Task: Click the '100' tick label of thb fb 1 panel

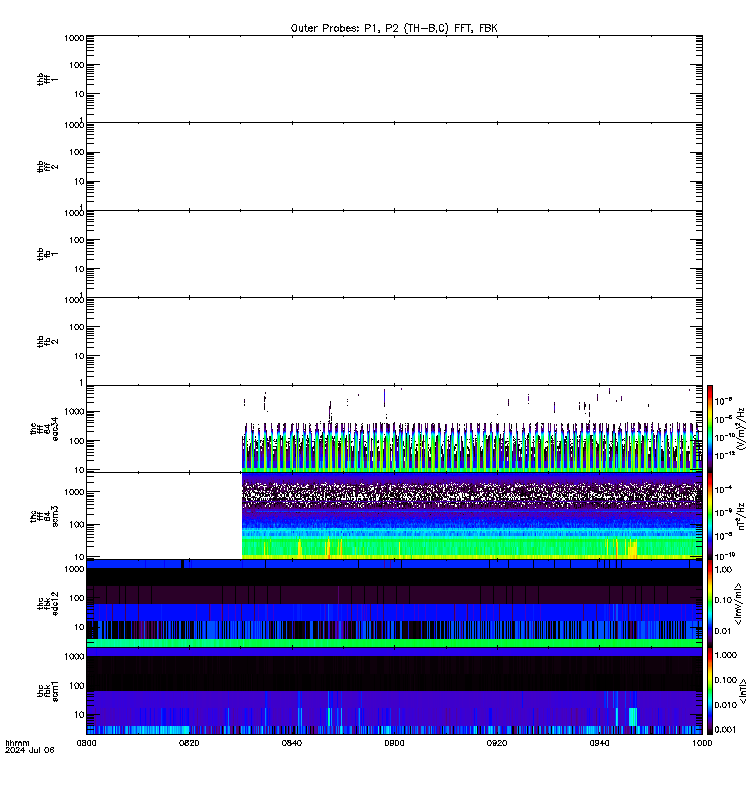Action: pyautogui.click(x=77, y=240)
